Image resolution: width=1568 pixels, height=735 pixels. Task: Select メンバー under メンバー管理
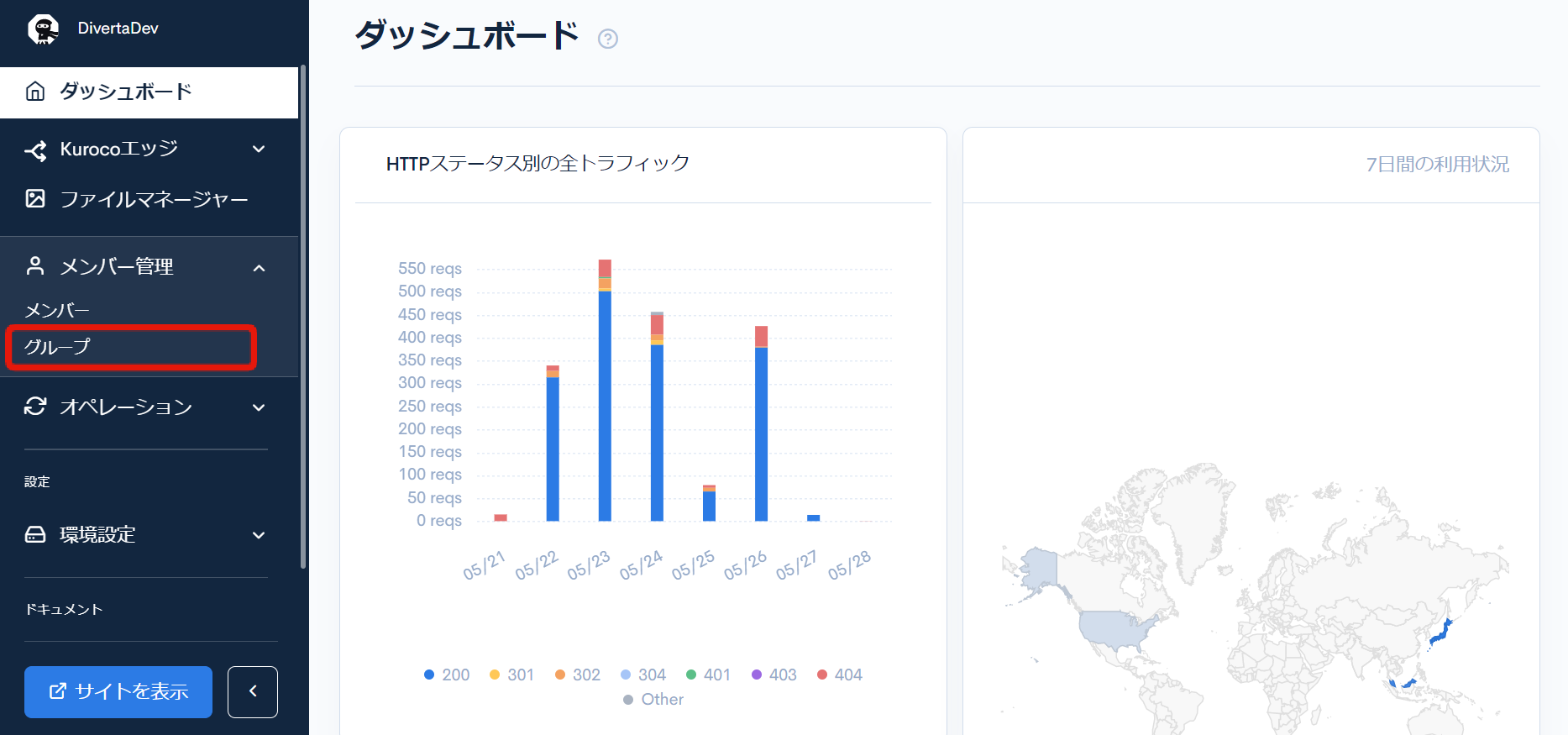pos(56,311)
